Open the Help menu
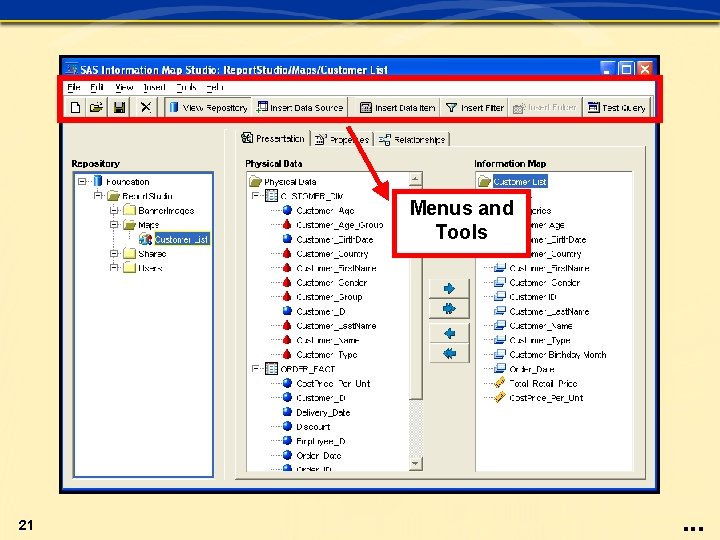This screenshot has height=540, width=720. [x=214, y=87]
